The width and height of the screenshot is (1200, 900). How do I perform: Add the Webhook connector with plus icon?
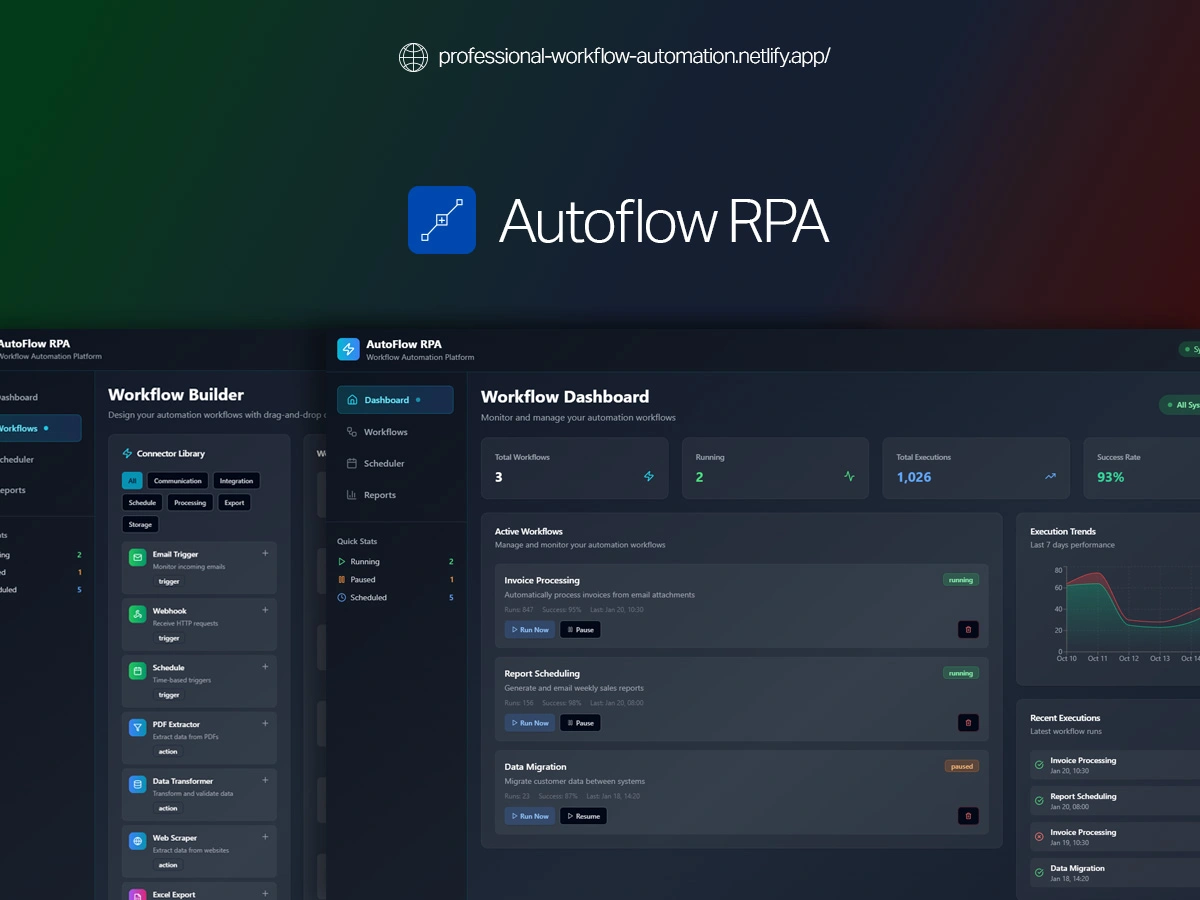click(265, 610)
